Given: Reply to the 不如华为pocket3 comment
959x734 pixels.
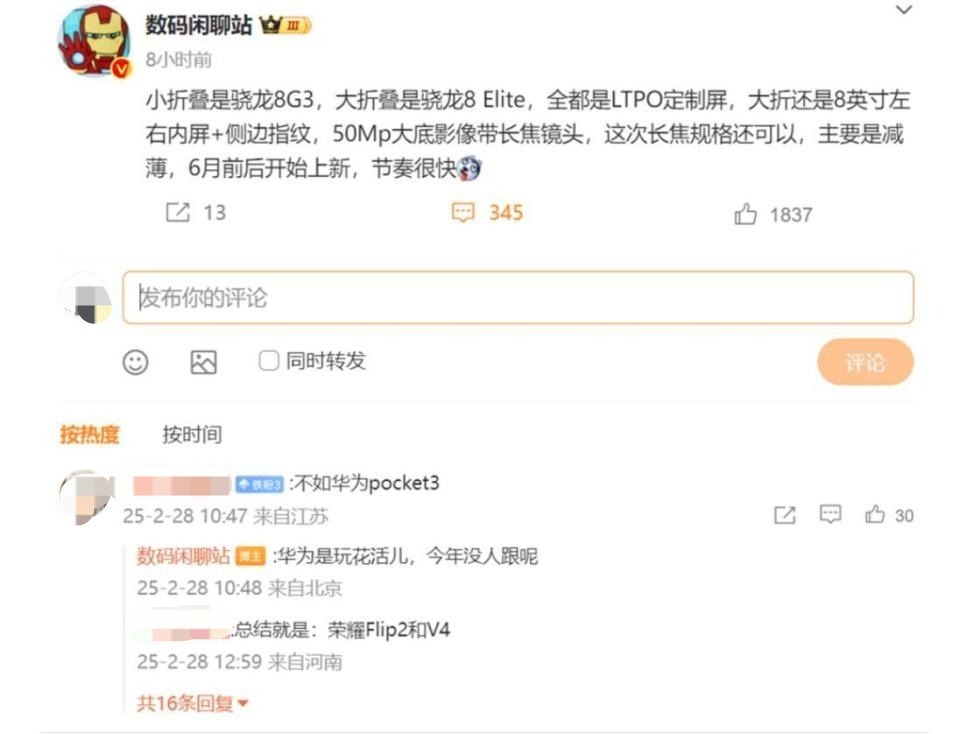Looking at the screenshot, I should (830, 514).
